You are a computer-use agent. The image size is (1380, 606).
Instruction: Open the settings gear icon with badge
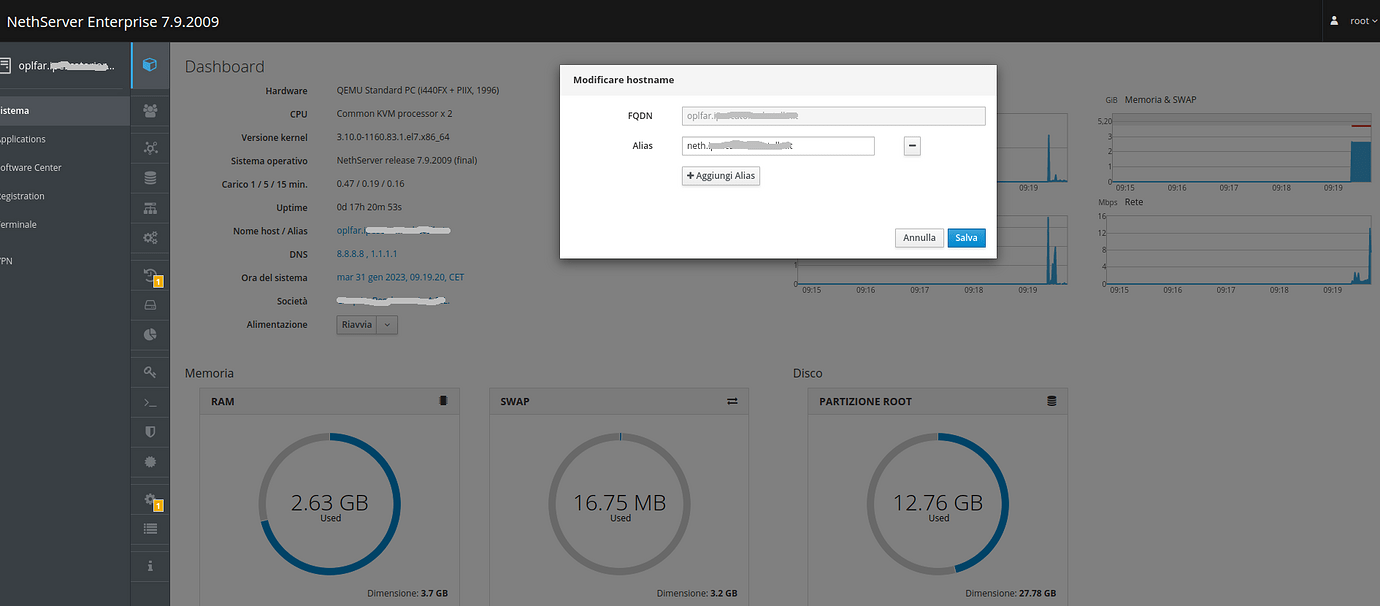[151, 500]
